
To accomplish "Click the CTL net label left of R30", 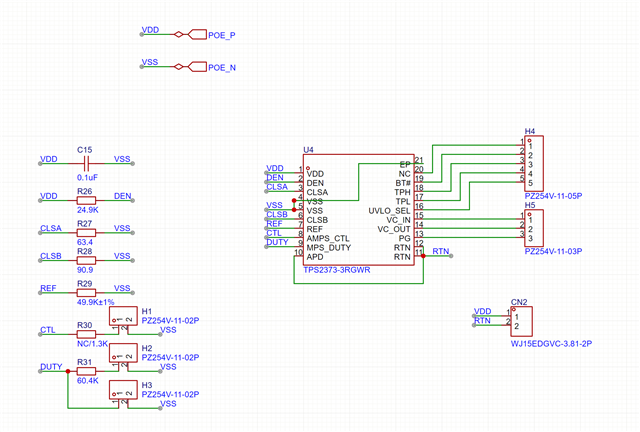I will (47, 330).
